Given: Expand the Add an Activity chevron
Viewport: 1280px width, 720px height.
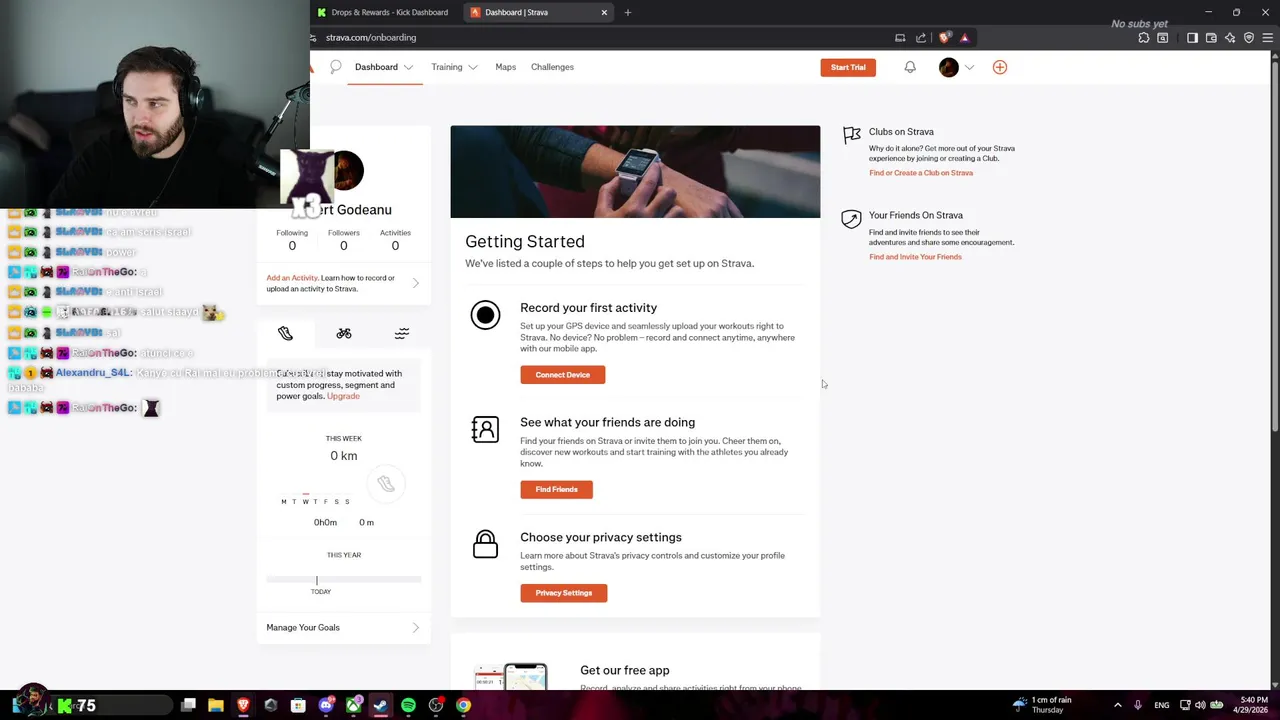Looking at the screenshot, I should coord(415,283).
